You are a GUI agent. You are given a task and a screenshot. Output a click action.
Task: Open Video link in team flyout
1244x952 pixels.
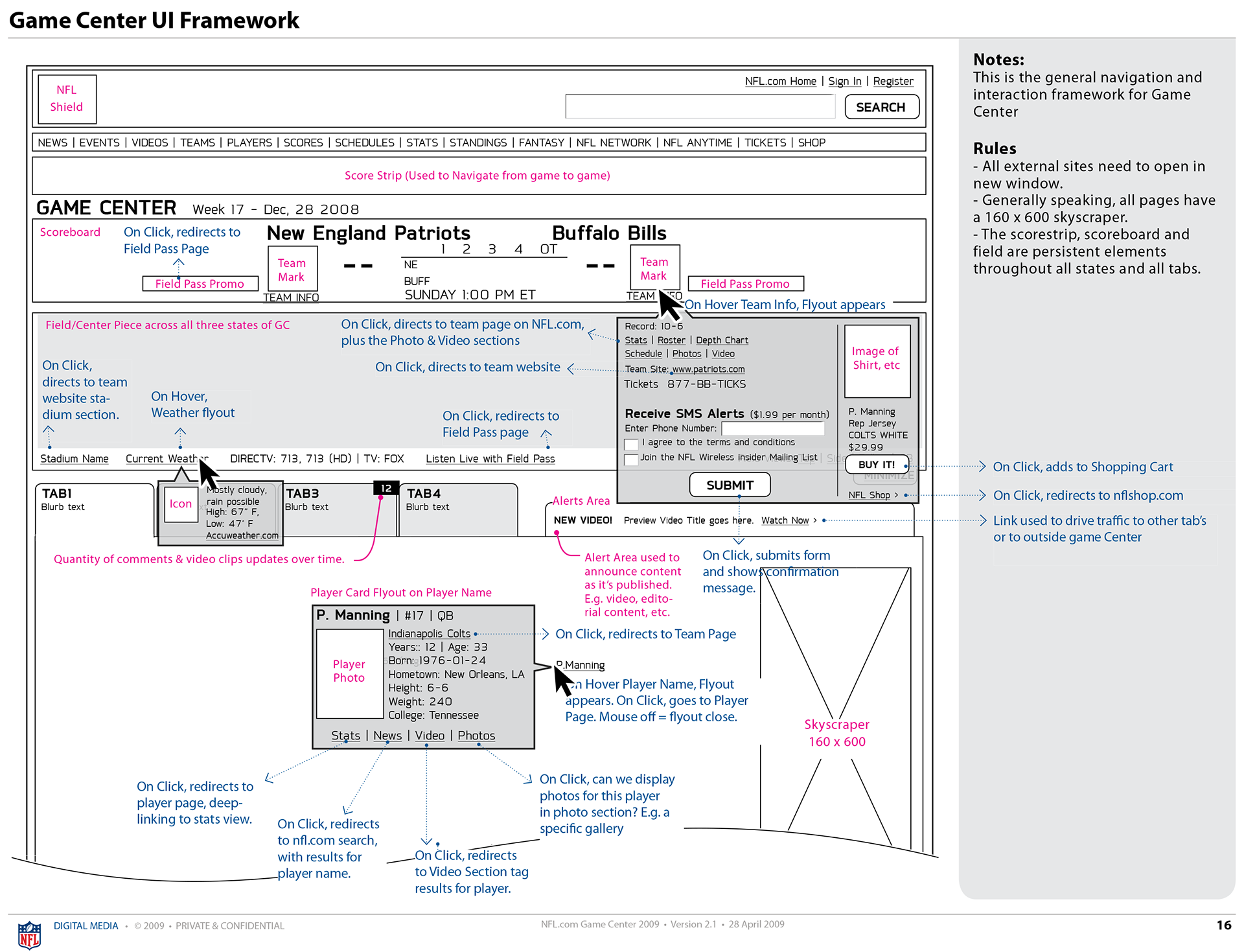[723, 354]
